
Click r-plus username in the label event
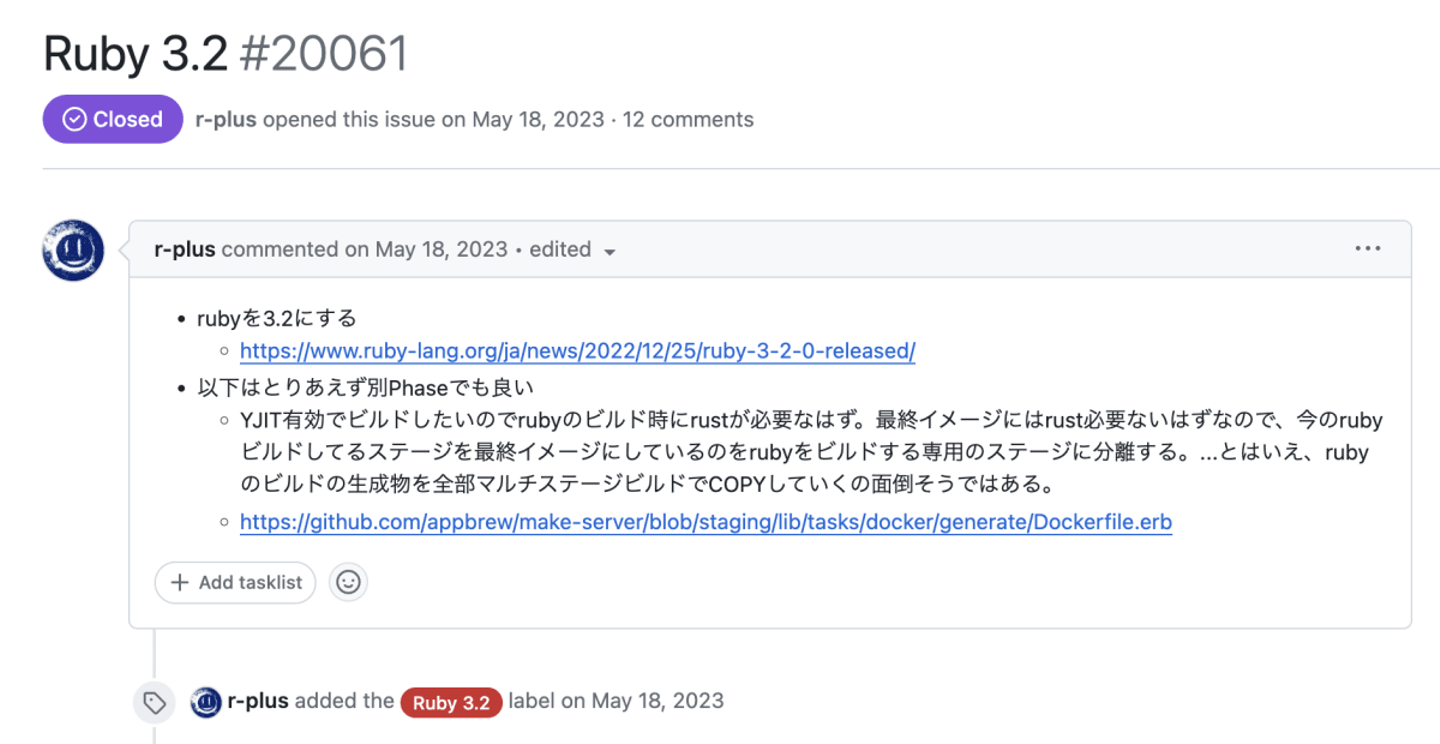pos(259,701)
